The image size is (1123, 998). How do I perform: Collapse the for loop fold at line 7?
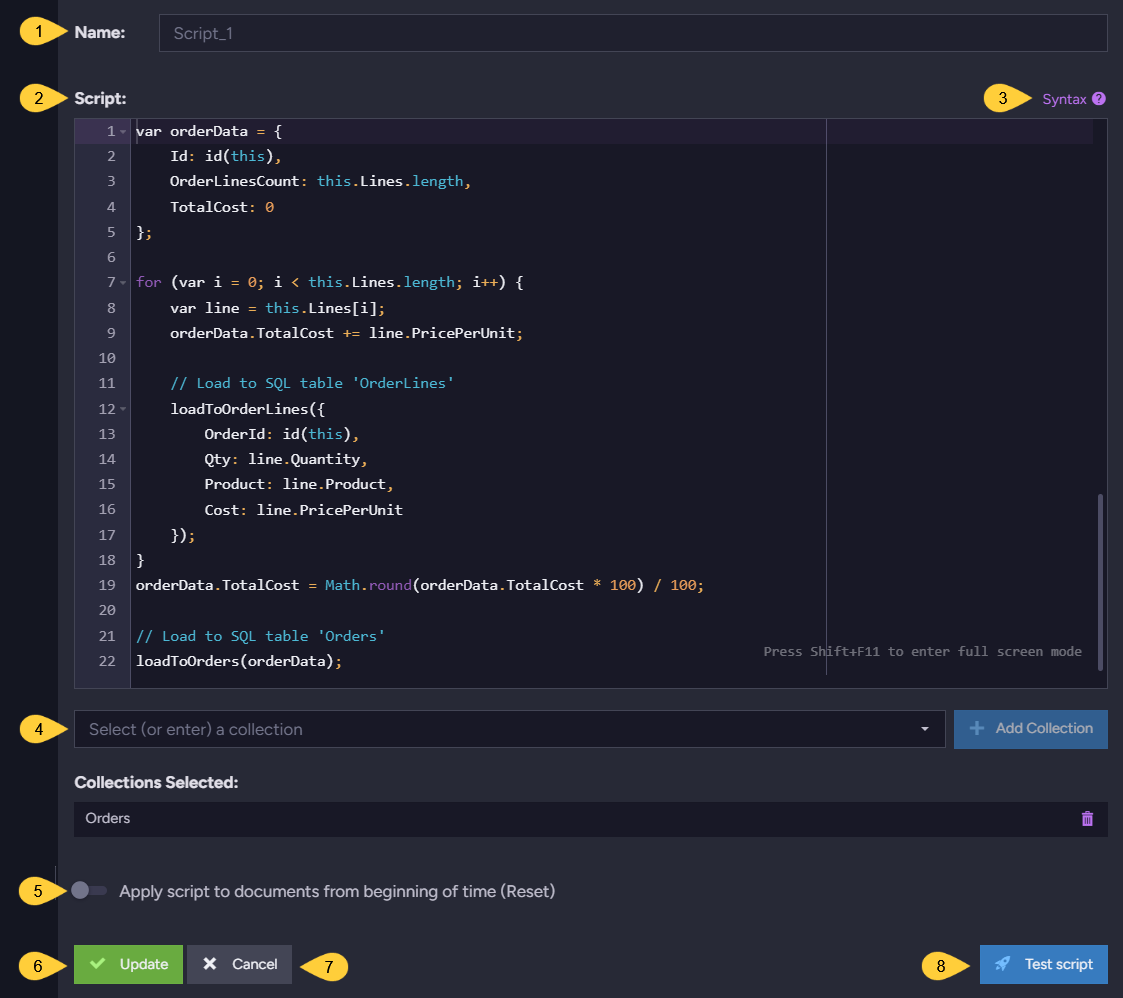[x=123, y=283]
